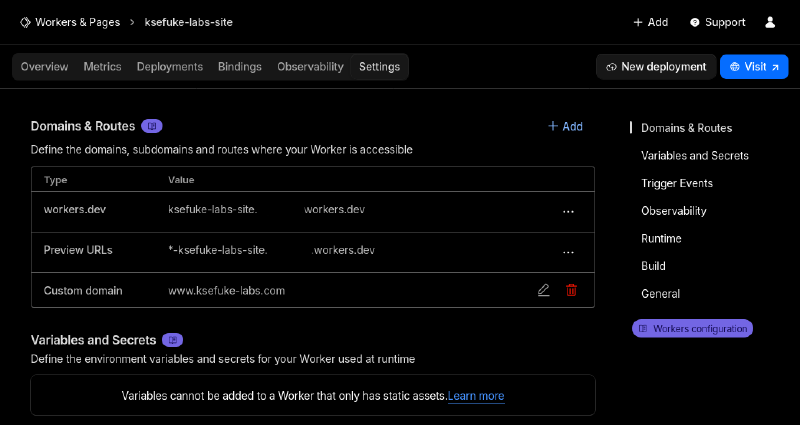Jump to Variables and Secrets in sidebar
The height and width of the screenshot is (425, 800).
tap(695, 156)
